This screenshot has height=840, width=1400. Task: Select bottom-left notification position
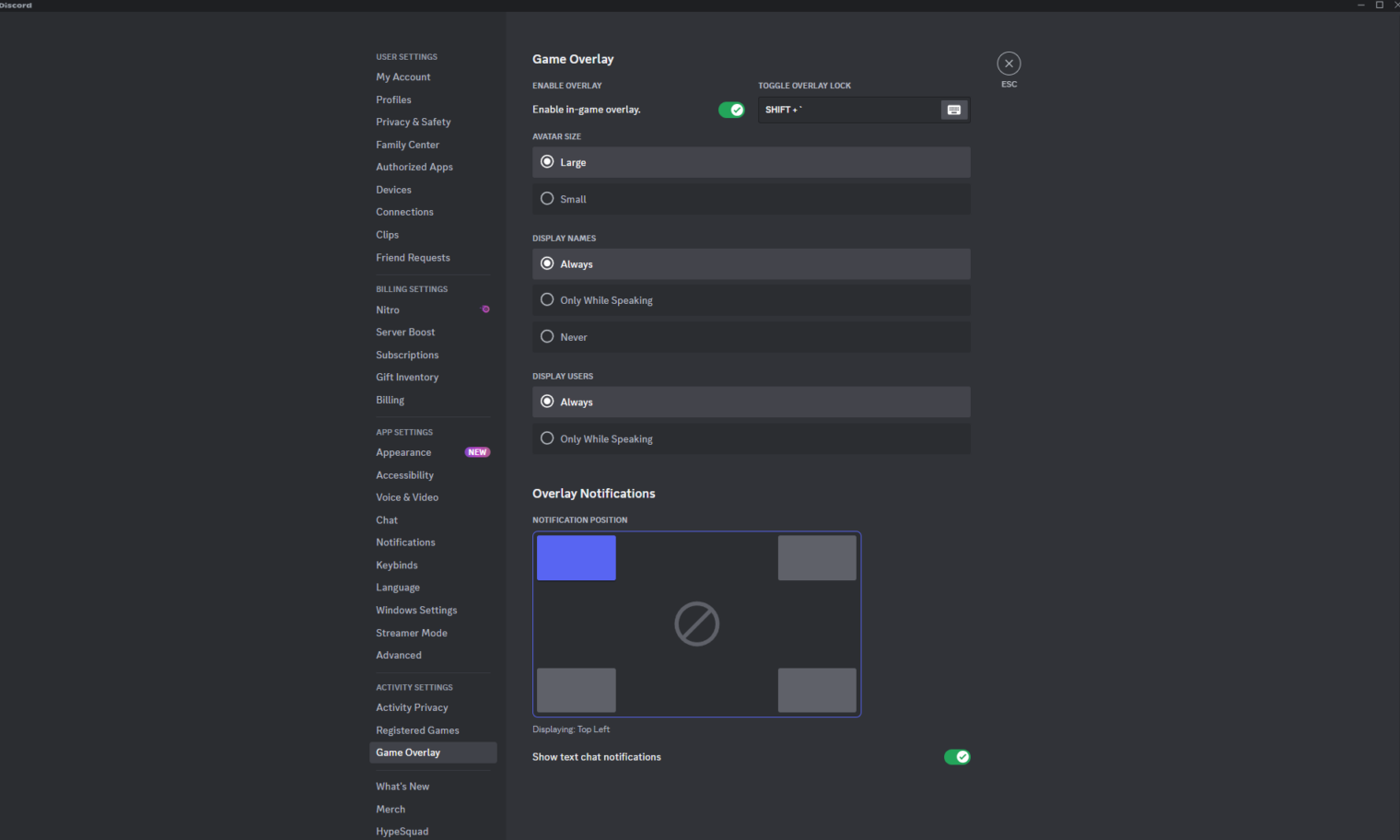(577, 691)
